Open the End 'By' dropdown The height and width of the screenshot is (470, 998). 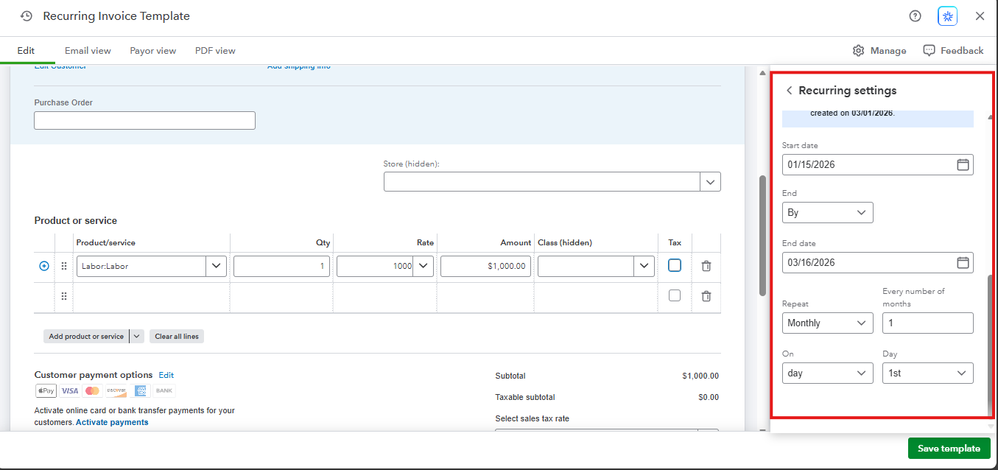pyautogui.click(x=827, y=213)
